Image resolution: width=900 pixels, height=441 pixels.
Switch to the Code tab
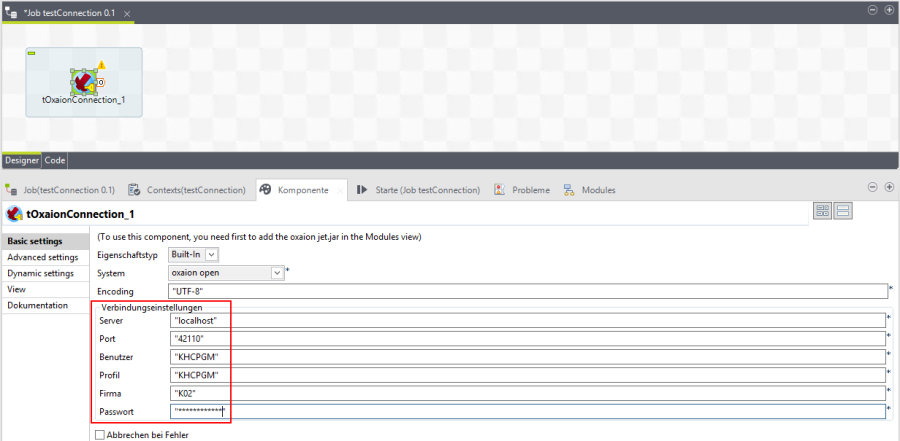click(x=55, y=160)
